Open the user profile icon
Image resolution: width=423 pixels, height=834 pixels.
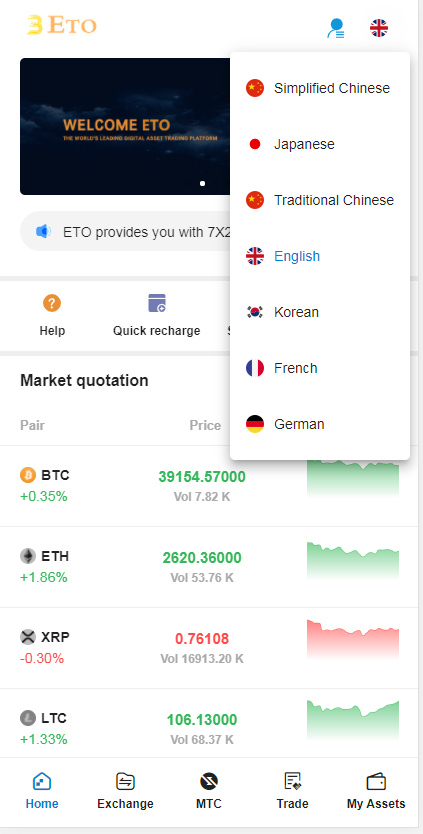pyautogui.click(x=336, y=28)
